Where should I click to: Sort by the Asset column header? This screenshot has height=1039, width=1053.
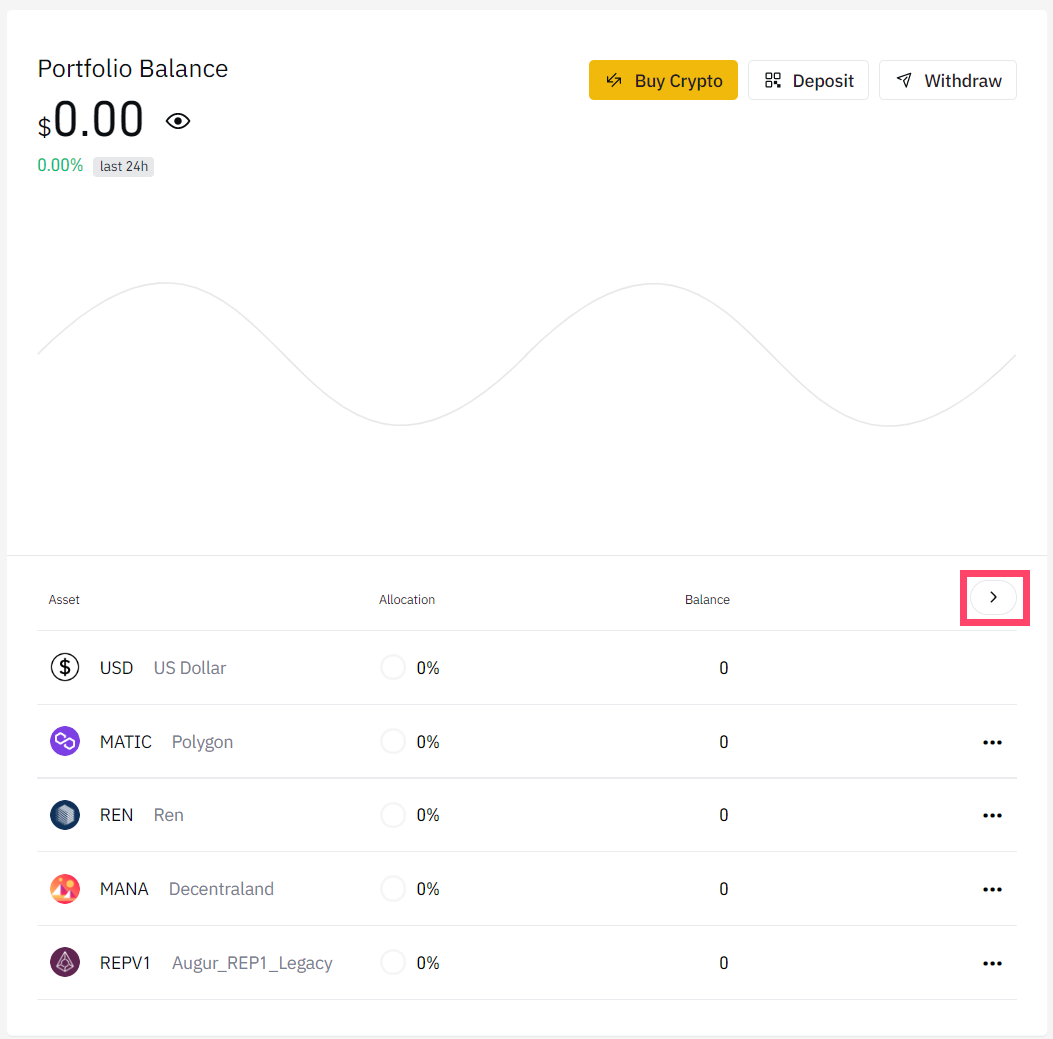(x=64, y=600)
